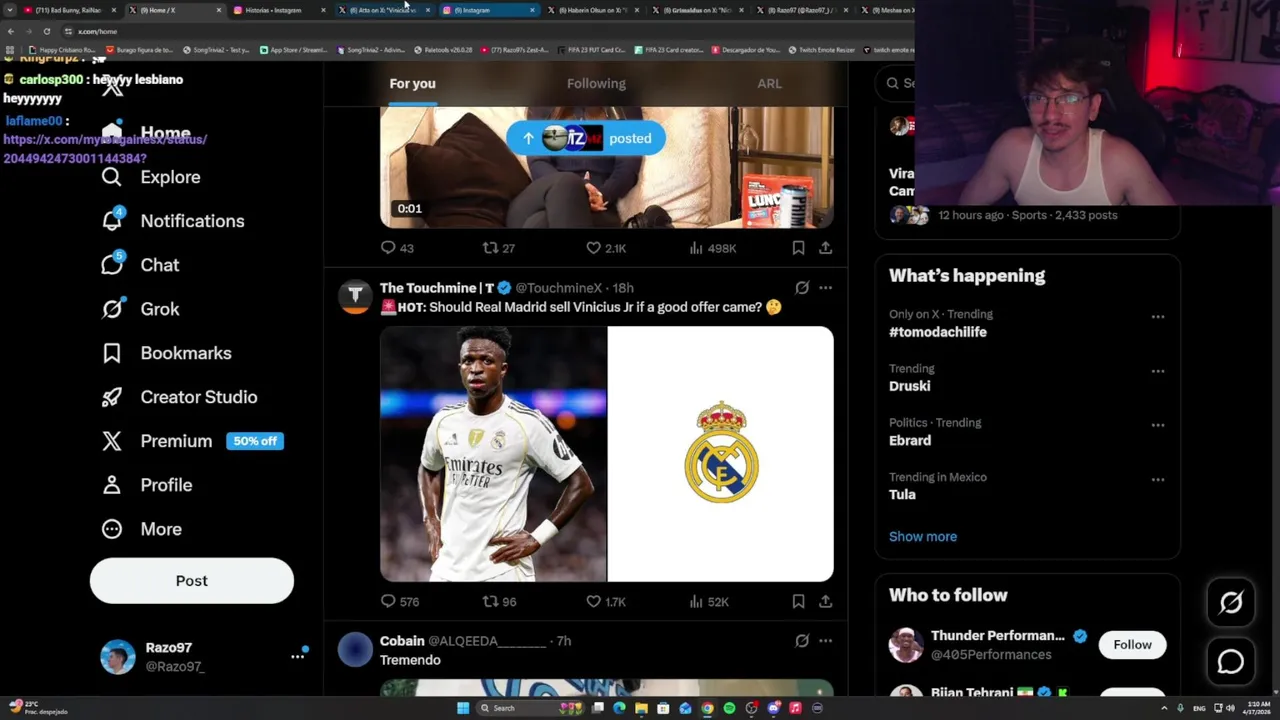Image resolution: width=1280 pixels, height=720 pixels.
Task: Open options for Ebrard trend
Action: (x=1158, y=425)
